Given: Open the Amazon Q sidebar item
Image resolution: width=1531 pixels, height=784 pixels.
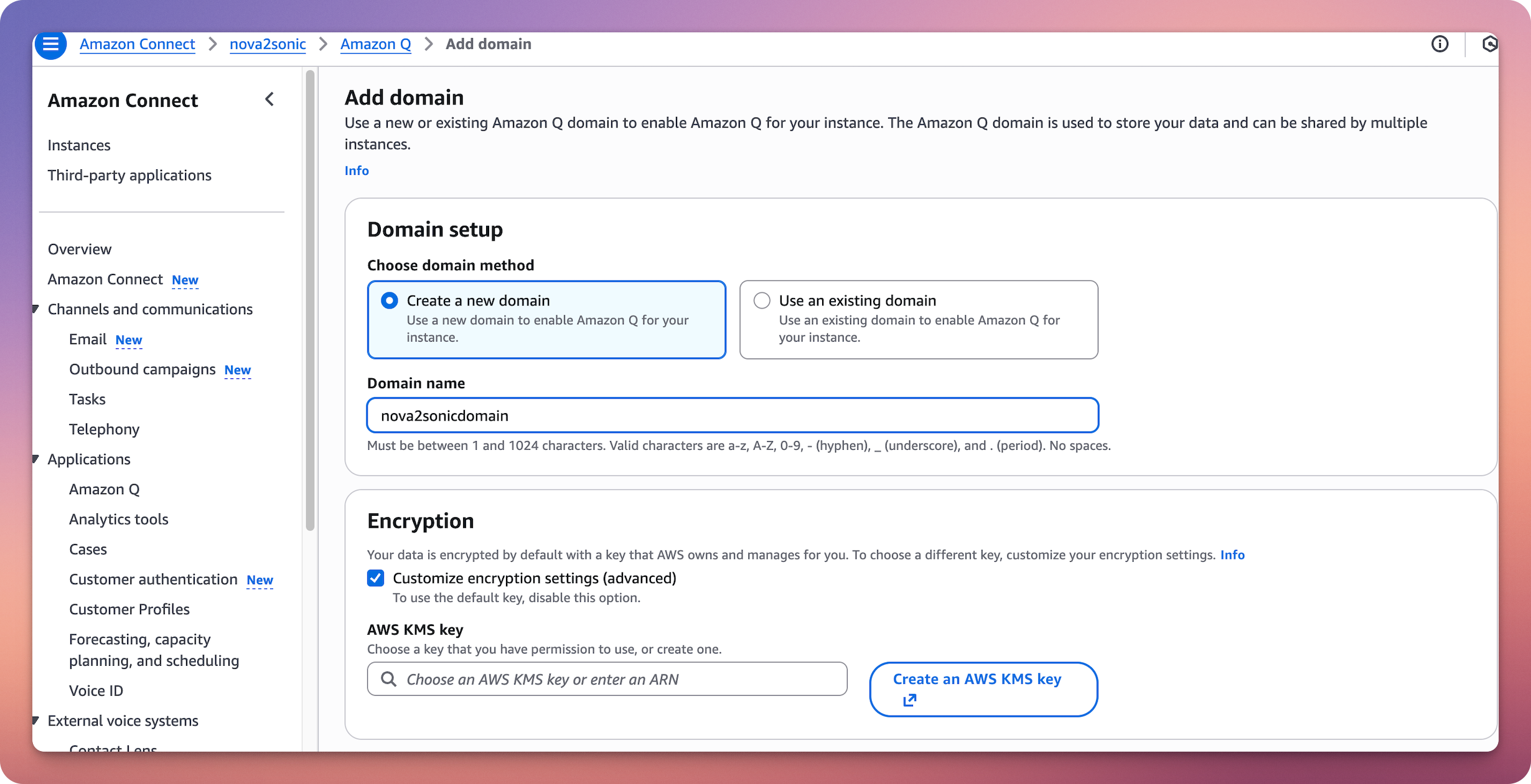Looking at the screenshot, I should click(x=104, y=489).
